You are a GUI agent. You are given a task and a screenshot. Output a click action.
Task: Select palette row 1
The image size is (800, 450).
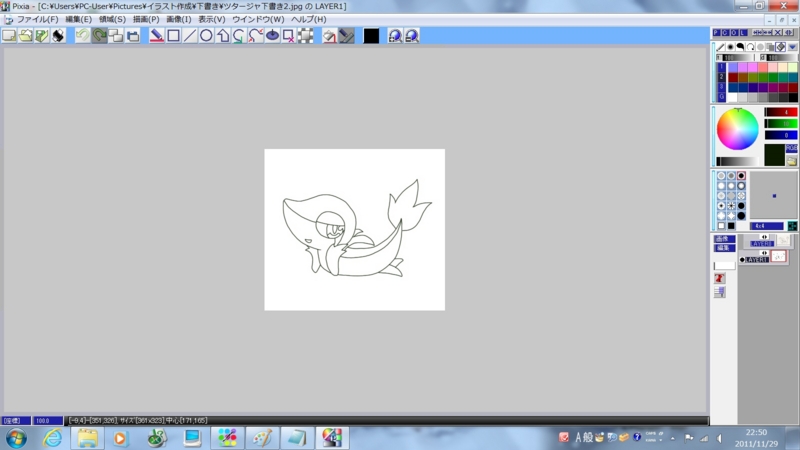point(721,67)
